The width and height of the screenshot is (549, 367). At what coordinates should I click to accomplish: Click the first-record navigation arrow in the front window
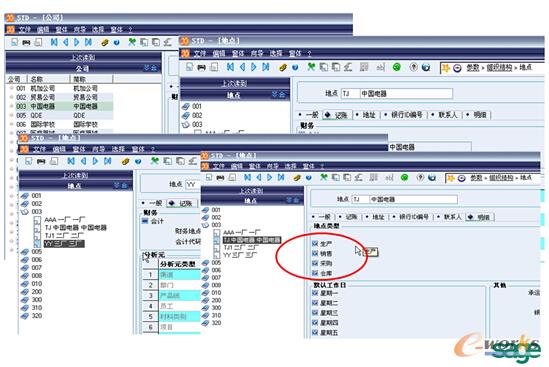click(x=247, y=177)
